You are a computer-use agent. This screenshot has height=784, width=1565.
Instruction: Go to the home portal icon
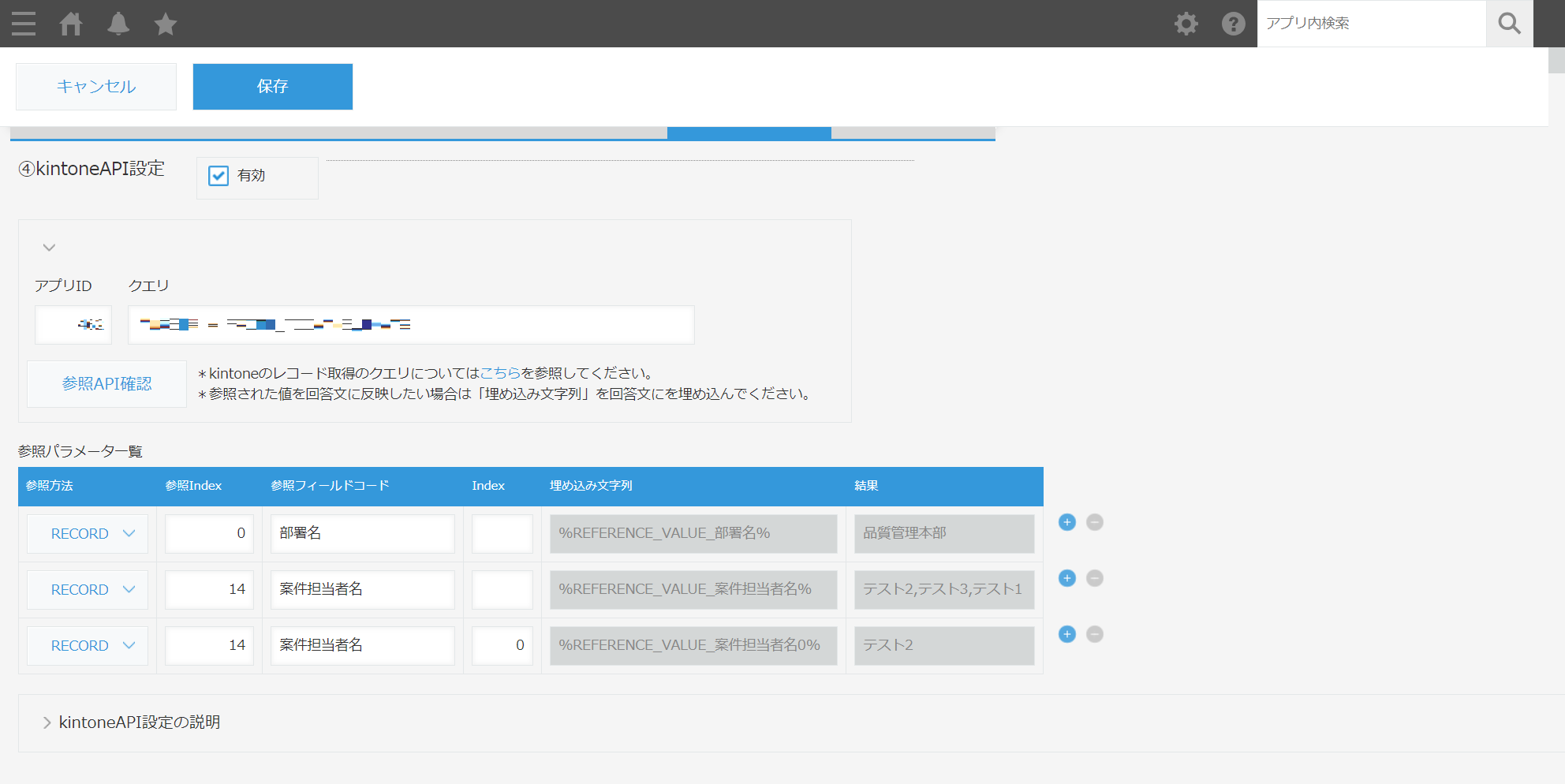[71, 24]
